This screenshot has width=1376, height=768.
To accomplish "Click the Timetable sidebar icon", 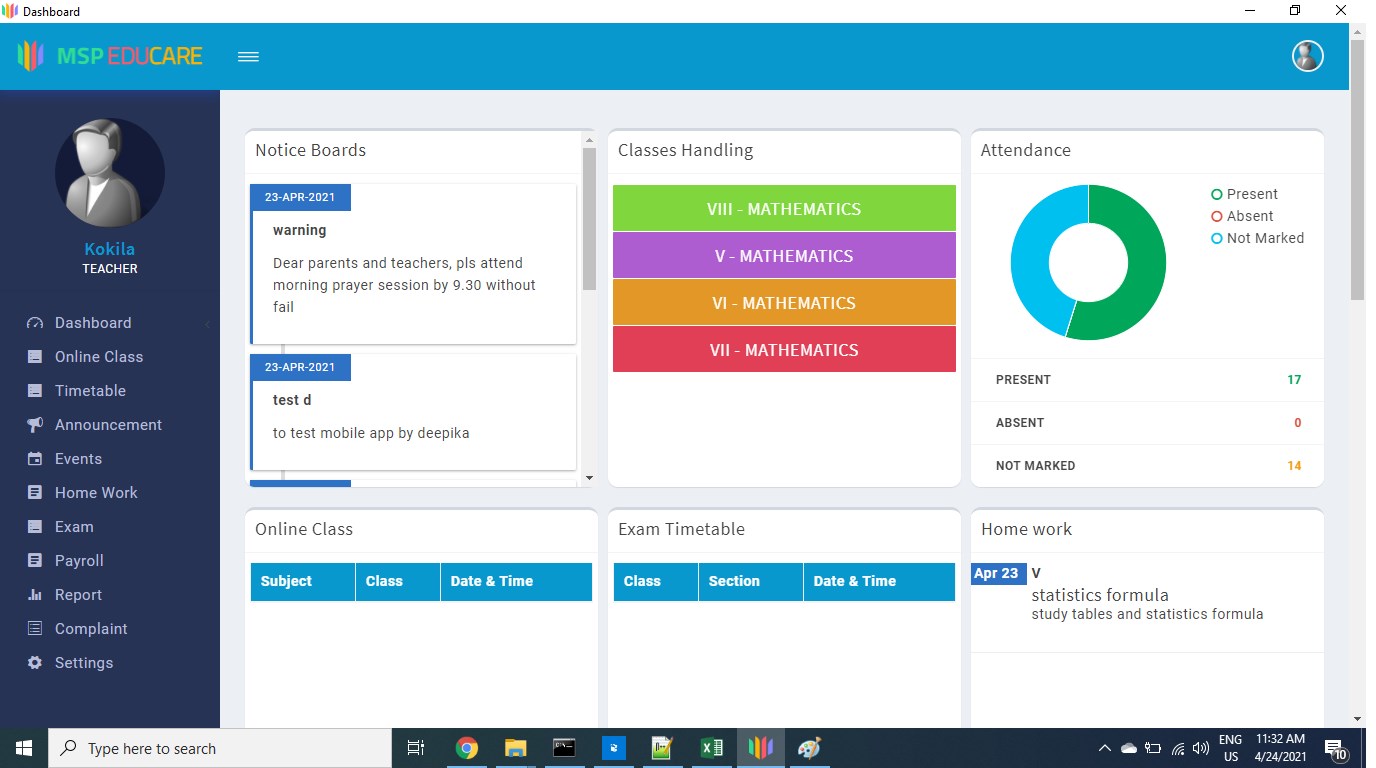I will [x=35, y=391].
